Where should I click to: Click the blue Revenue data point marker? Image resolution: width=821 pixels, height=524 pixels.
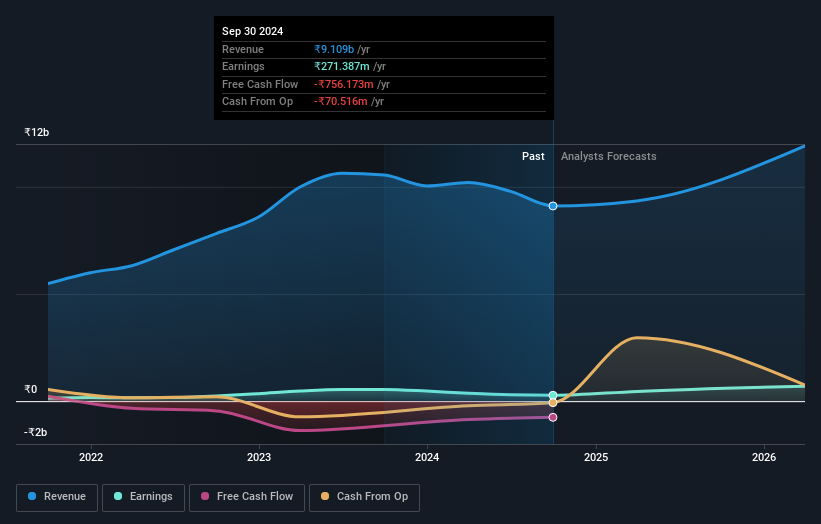coord(553,206)
